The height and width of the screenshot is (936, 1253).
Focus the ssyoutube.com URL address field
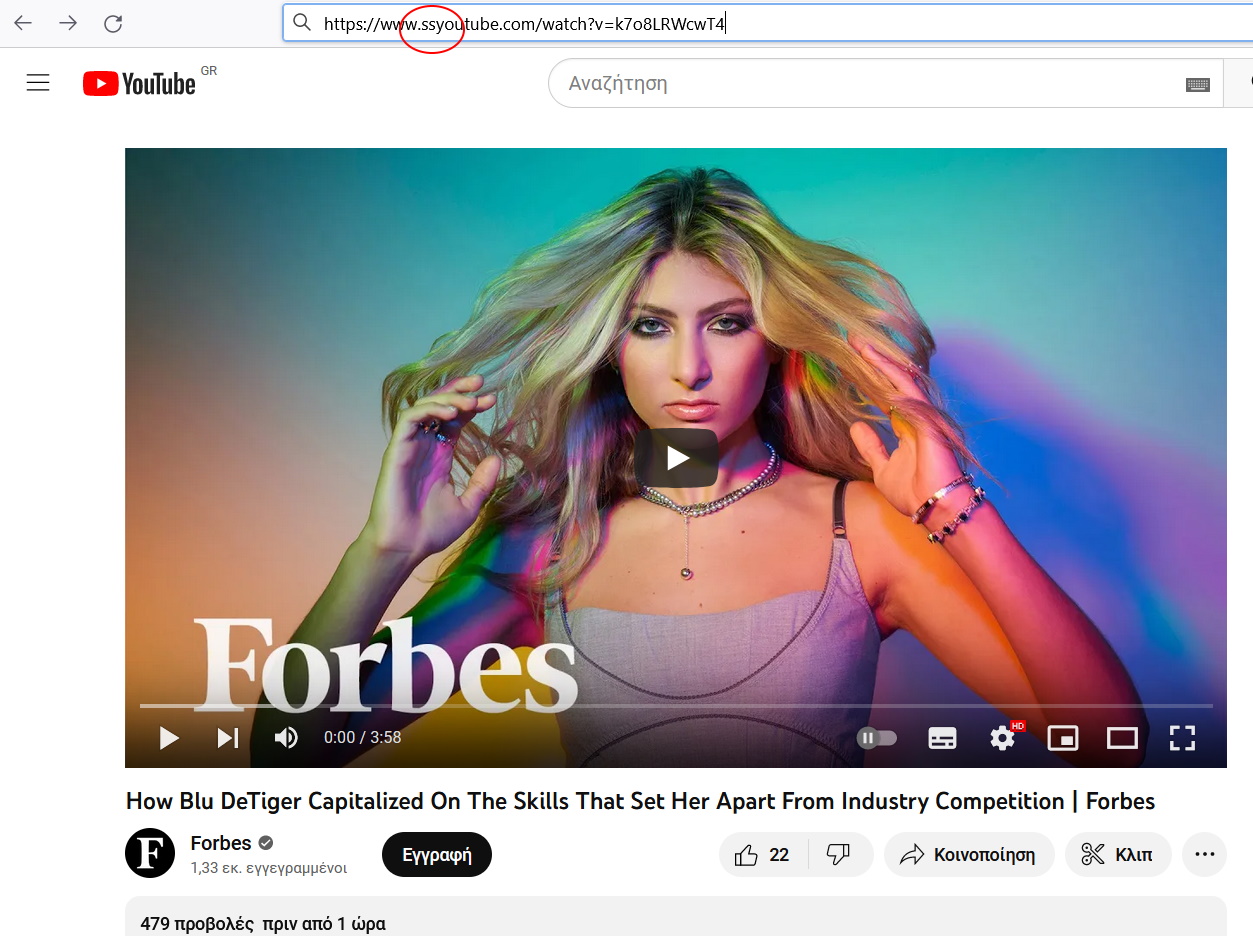[x=768, y=22]
